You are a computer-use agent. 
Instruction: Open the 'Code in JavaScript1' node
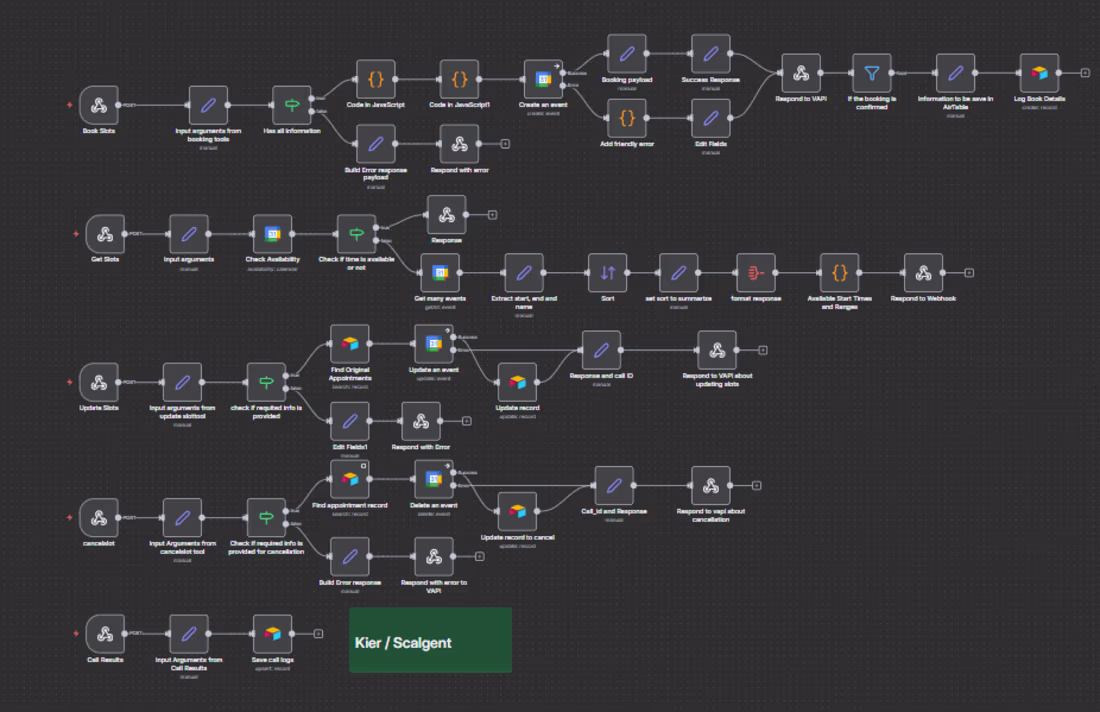tap(460, 79)
